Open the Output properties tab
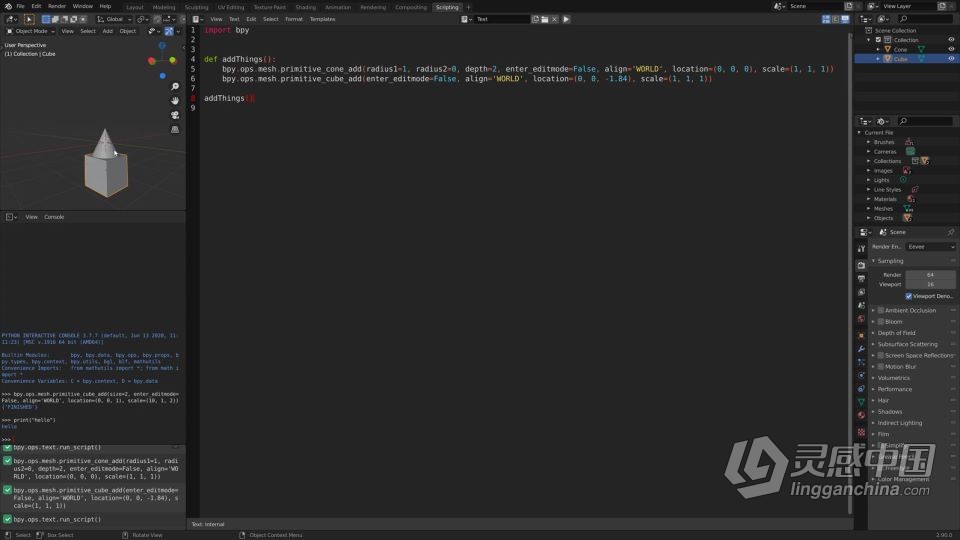 click(861, 279)
